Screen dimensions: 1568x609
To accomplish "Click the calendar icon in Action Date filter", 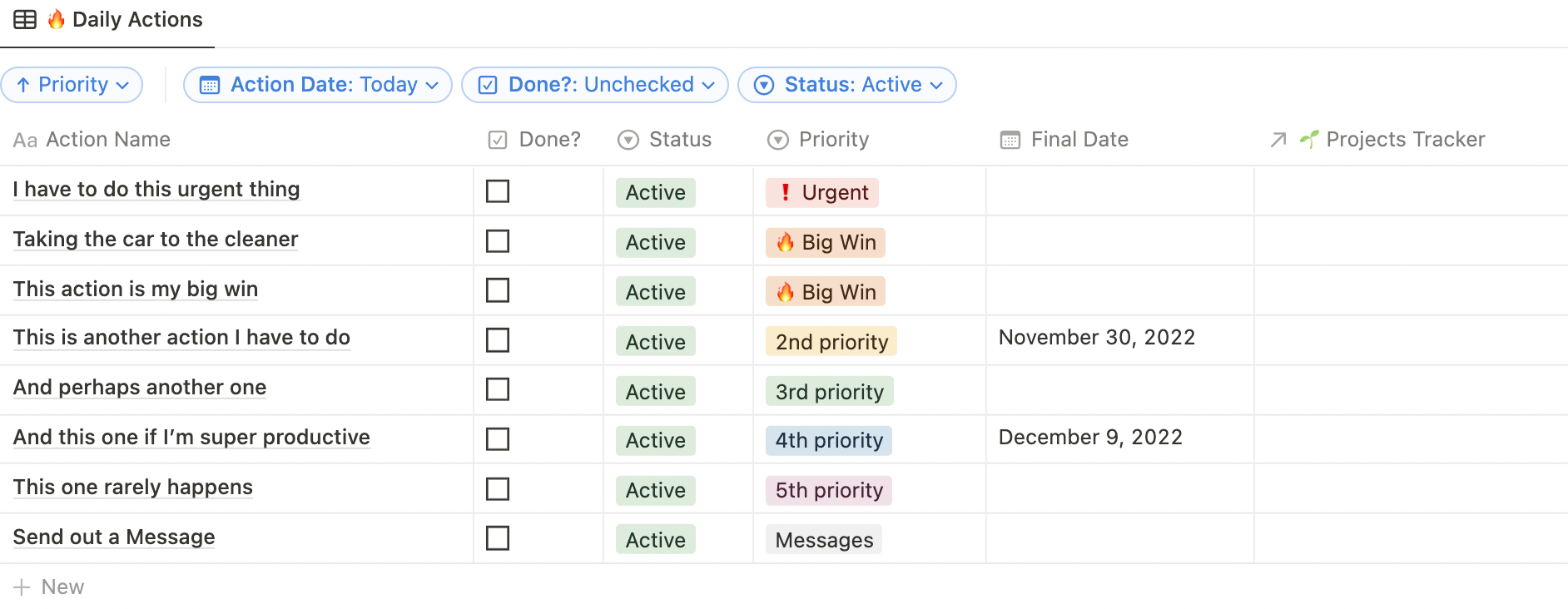I will pos(210,85).
